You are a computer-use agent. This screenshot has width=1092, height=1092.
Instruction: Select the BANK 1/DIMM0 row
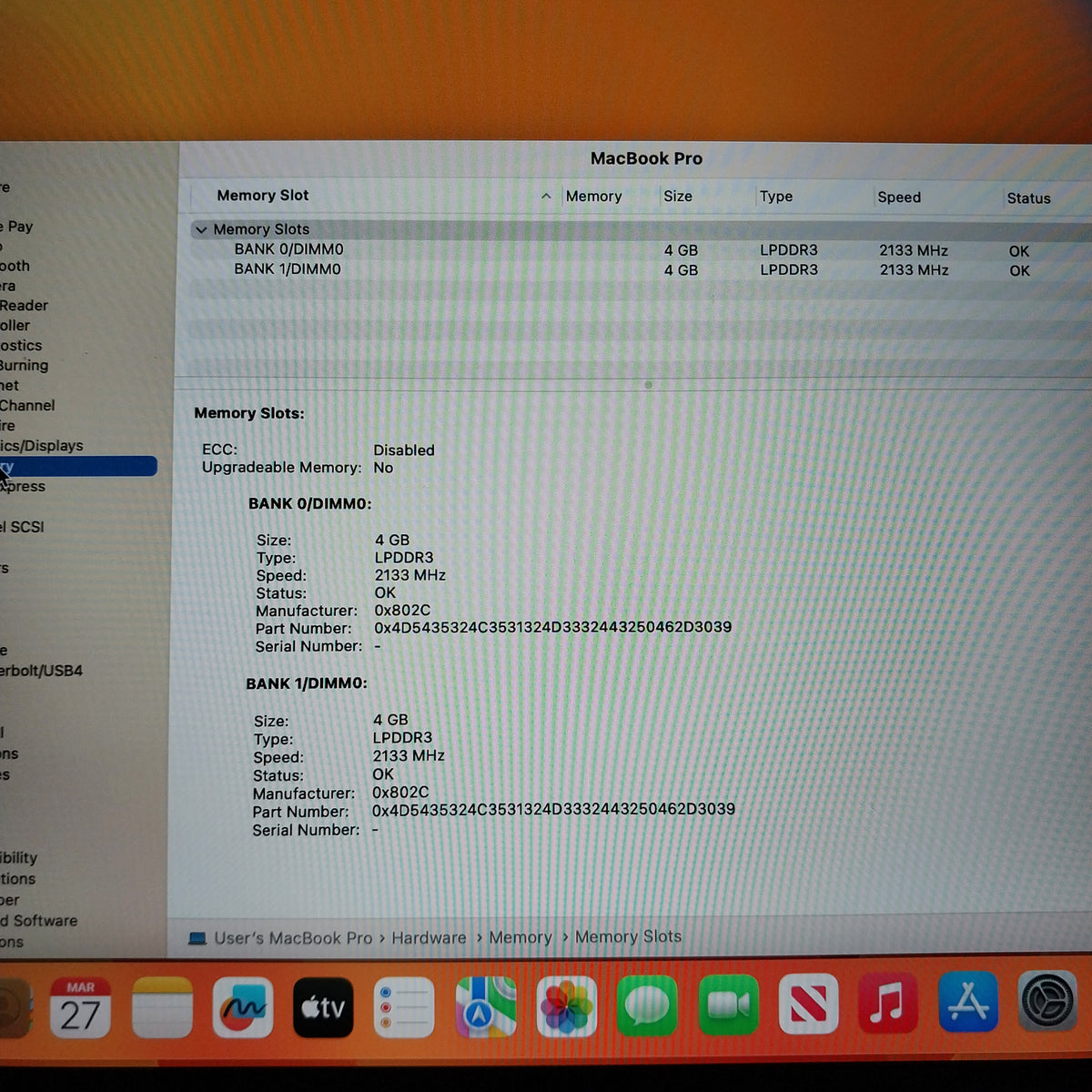click(641, 269)
